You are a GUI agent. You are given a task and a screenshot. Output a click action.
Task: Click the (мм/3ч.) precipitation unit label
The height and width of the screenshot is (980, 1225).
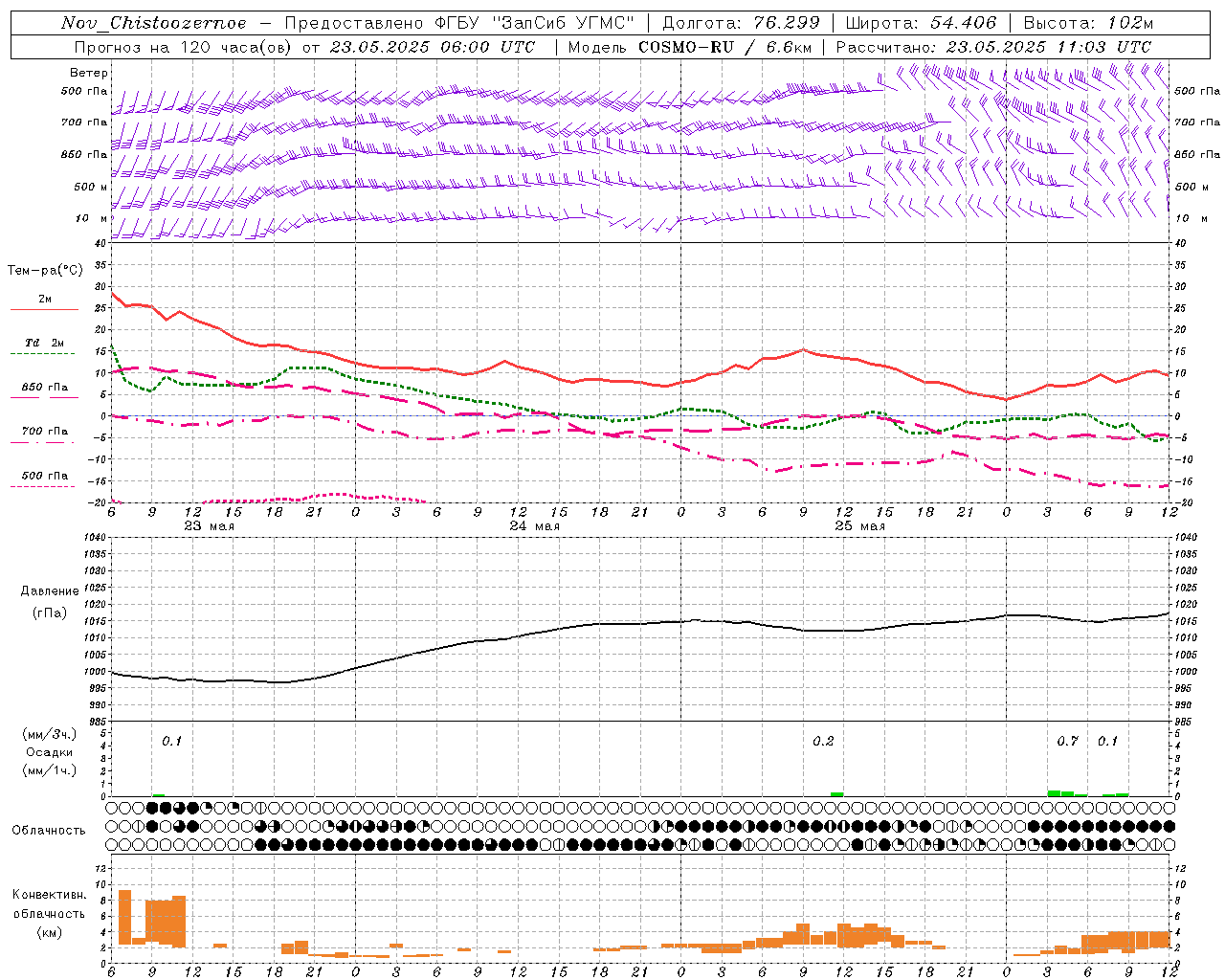(50, 735)
